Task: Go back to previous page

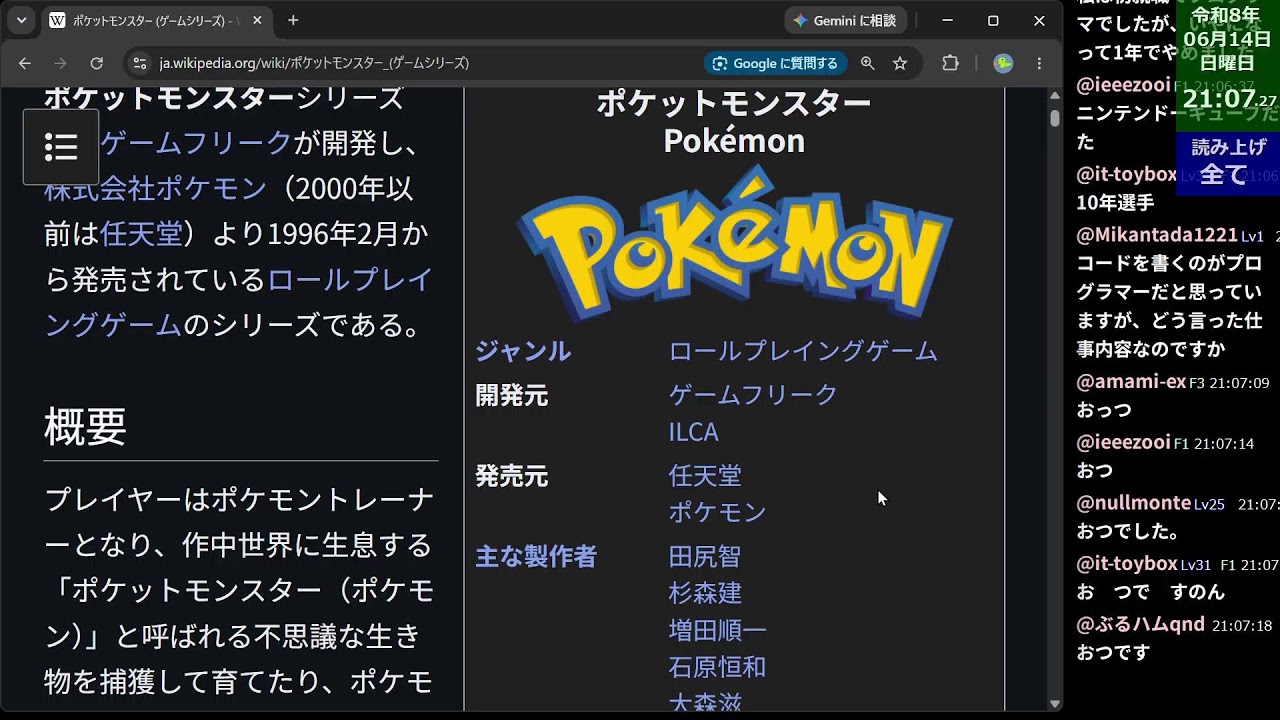Action: click(x=25, y=63)
